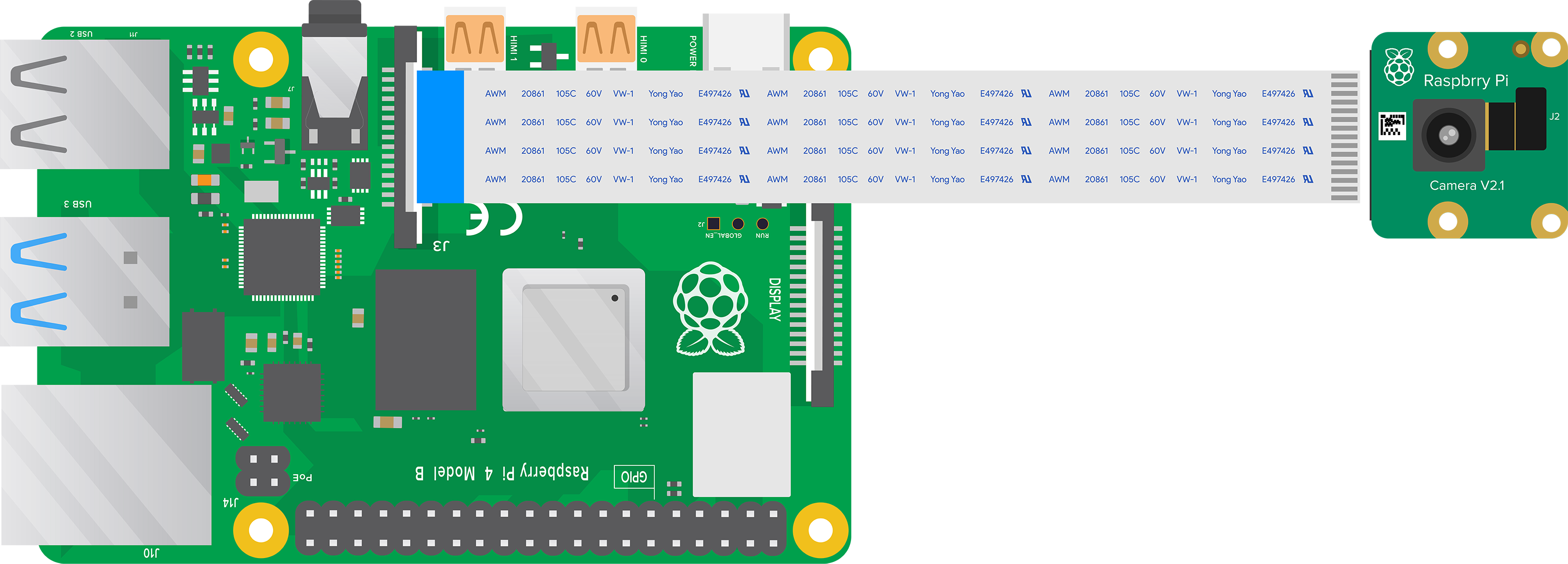Image resolution: width=1568 pixels, height=564 pixels.
Task: Click the 'HDMI 0' label
Action: coord(644,49)
